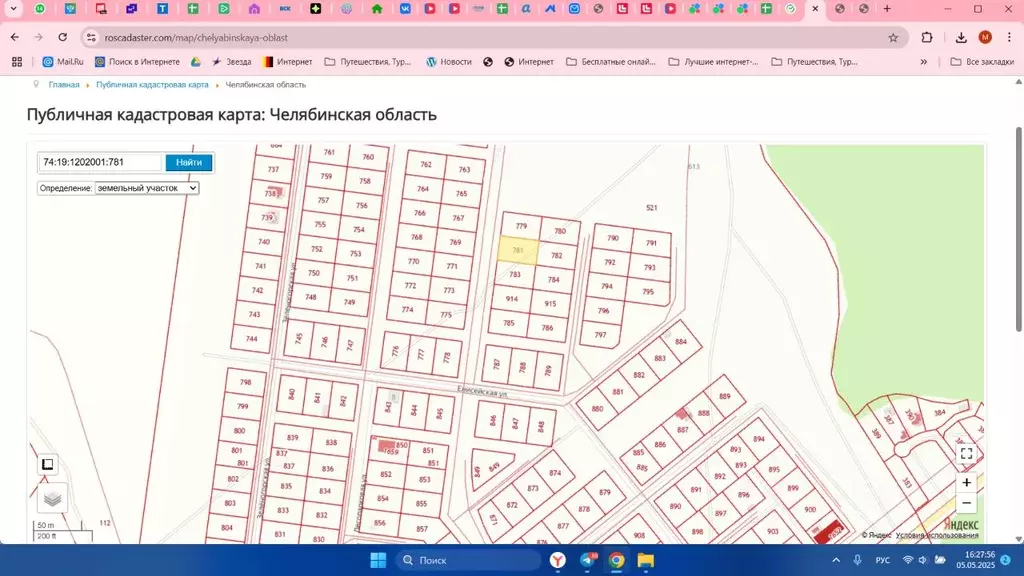Open the 'Условия использования' map link
Screen dimensions: 1024x576
click(936, 535)
